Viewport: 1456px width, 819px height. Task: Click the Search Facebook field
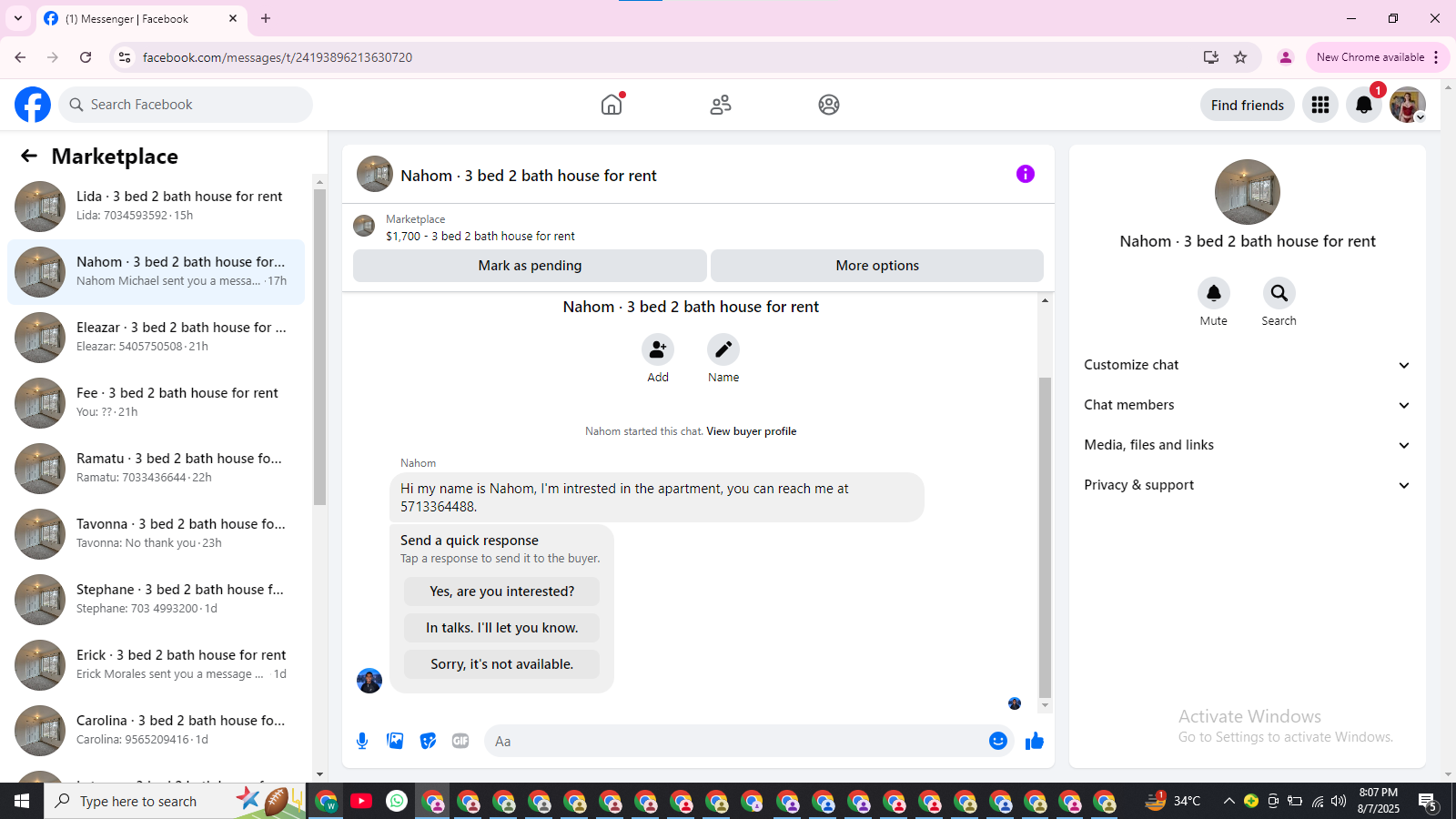coord(186,105)
